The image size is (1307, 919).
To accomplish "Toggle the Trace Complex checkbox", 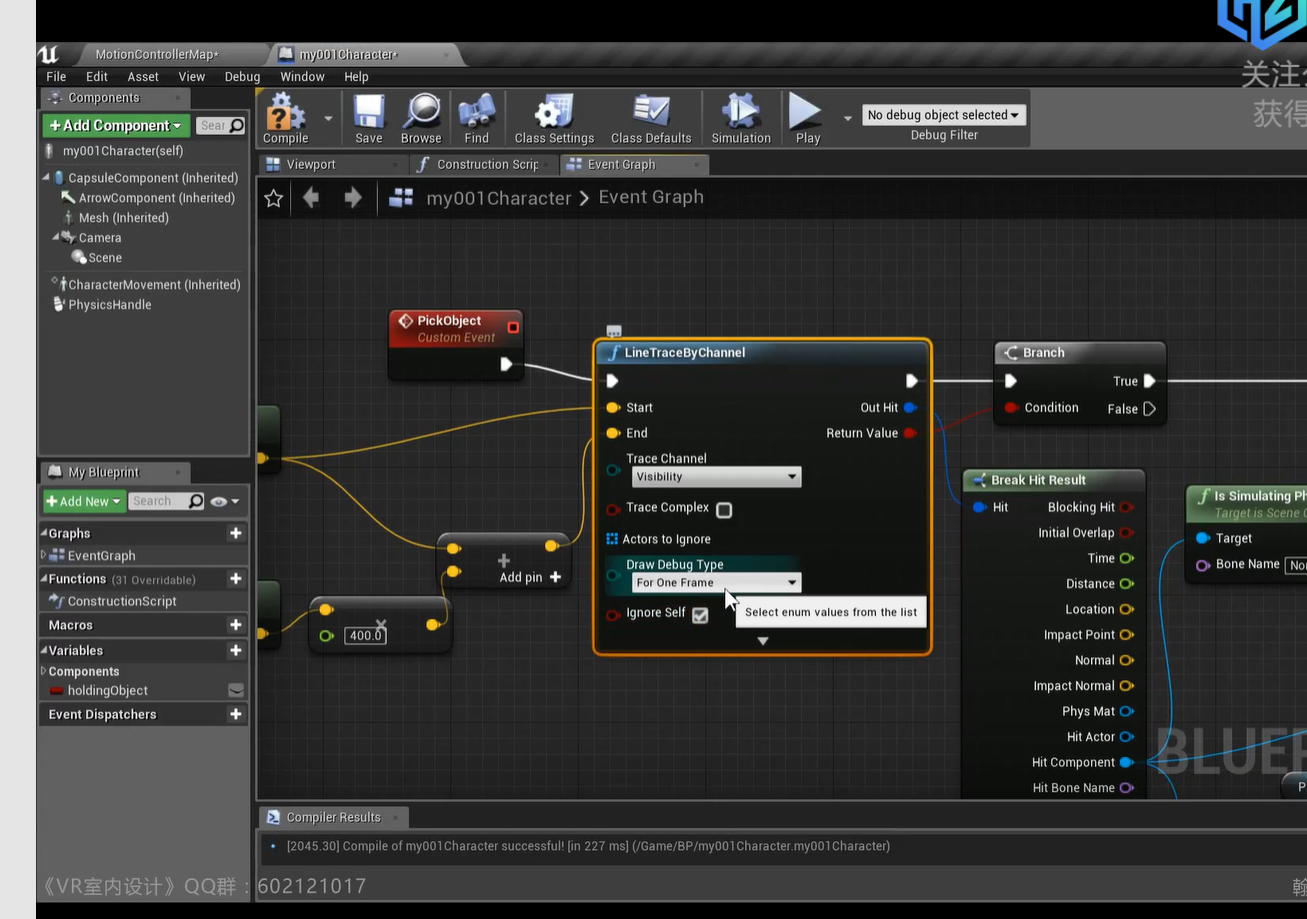I will (724, 510).
